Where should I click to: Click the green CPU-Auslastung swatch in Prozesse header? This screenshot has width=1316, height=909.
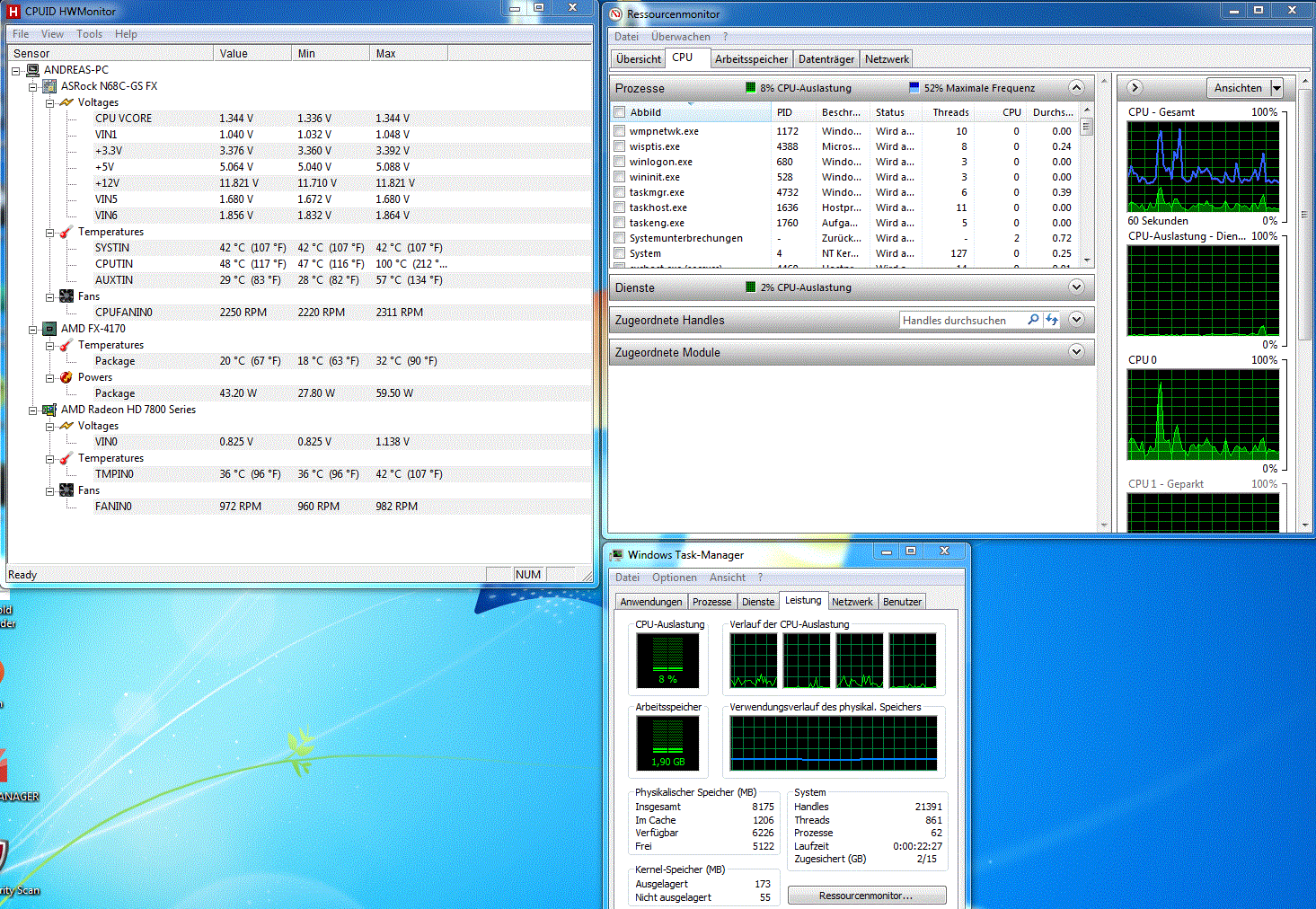(751, 87)
